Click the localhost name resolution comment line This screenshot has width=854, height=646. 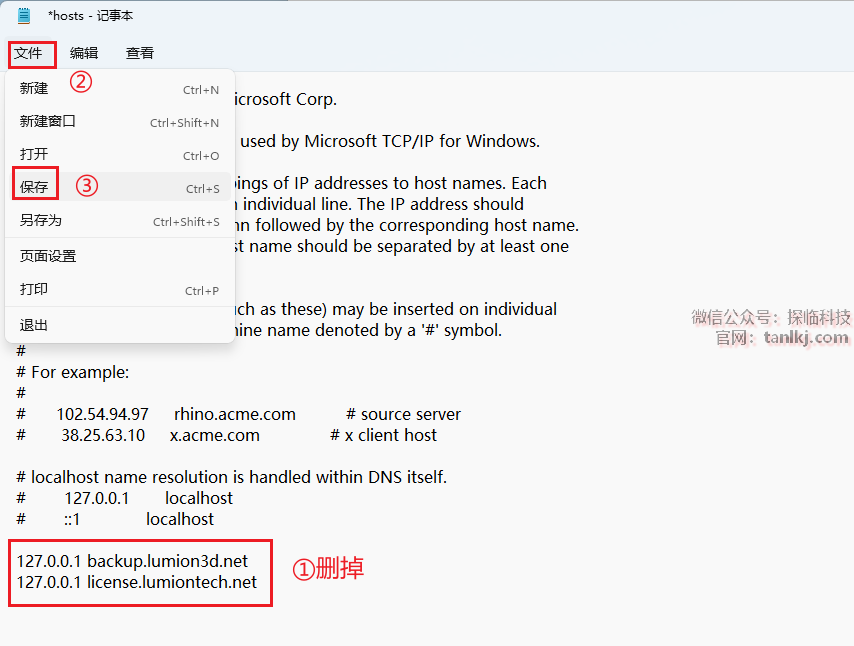tap(231, 478)
